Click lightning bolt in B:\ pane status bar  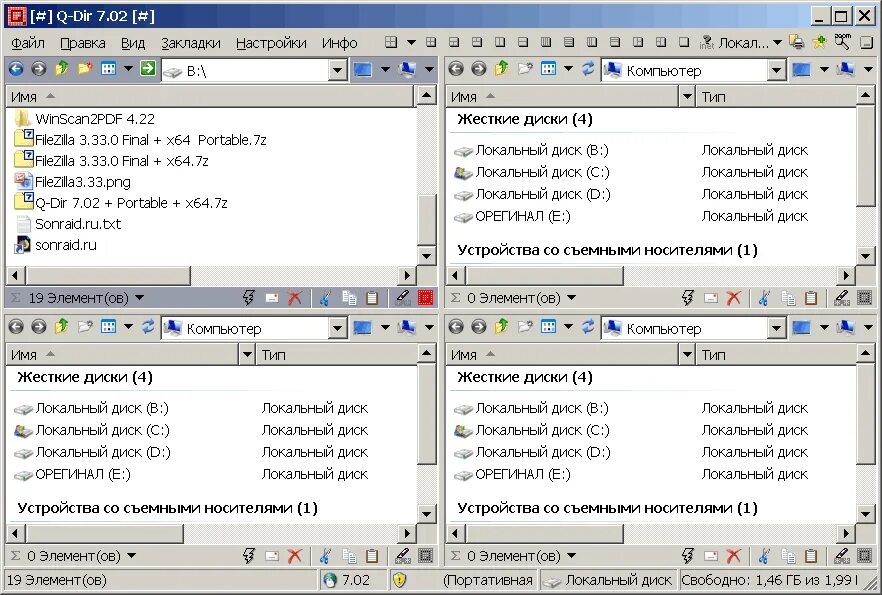pyautogui.click(x=249, y=298)
